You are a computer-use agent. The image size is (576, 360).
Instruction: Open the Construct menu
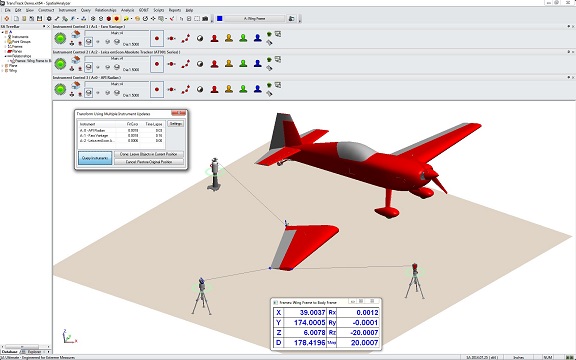click(x=46, y=10)
